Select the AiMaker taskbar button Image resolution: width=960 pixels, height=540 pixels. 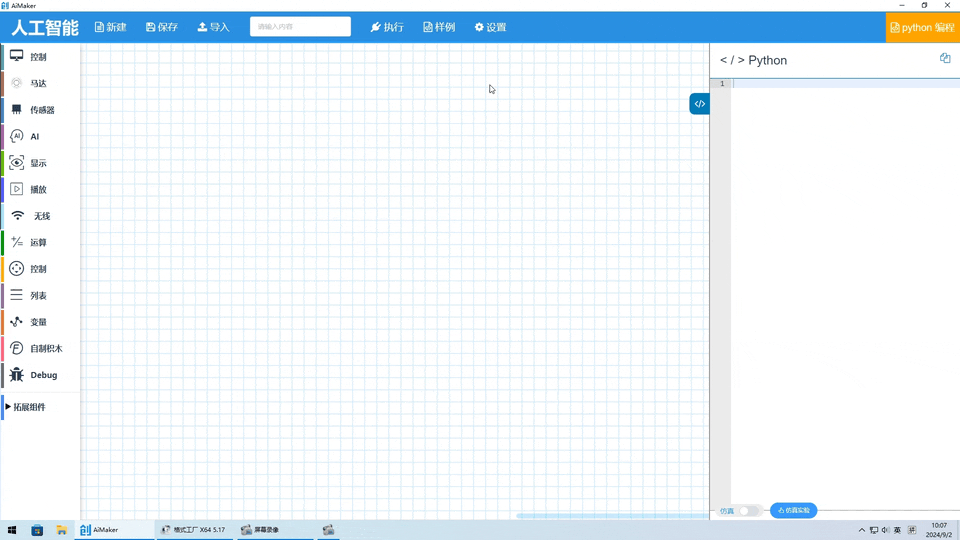click(x=114, y=530)
